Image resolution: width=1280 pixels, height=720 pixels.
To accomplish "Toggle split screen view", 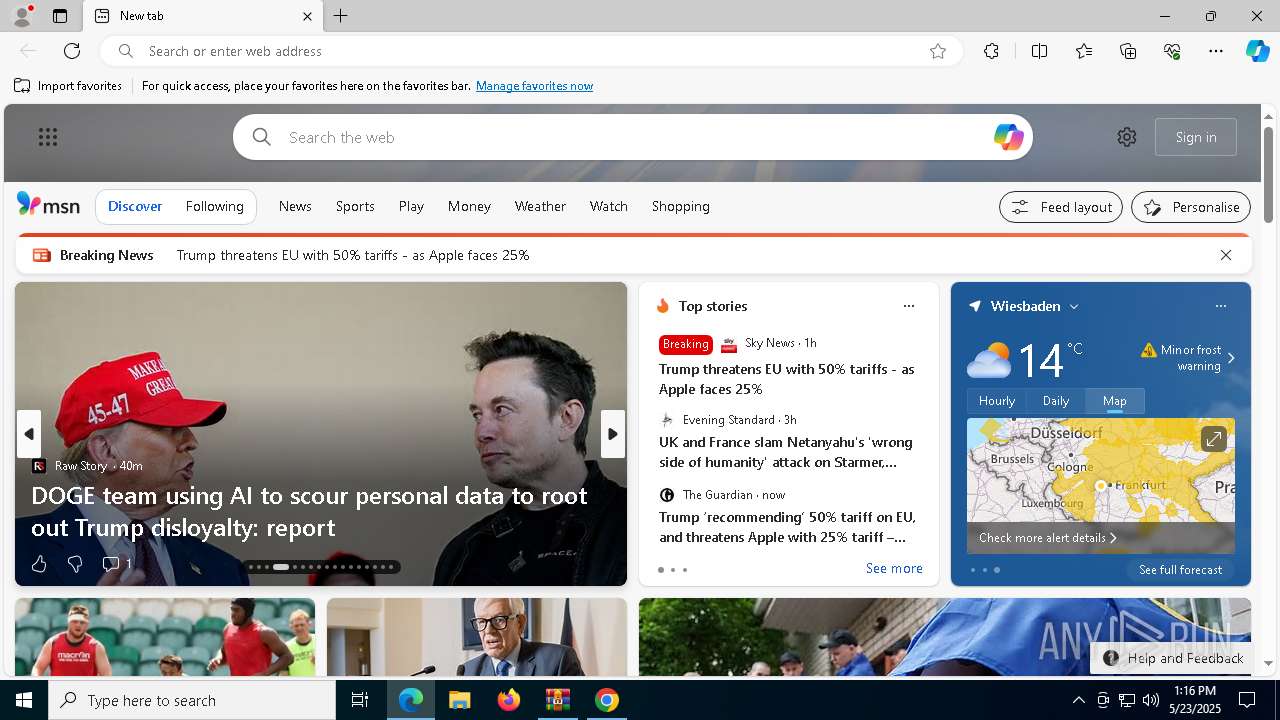I will (x=1039, y=51).
